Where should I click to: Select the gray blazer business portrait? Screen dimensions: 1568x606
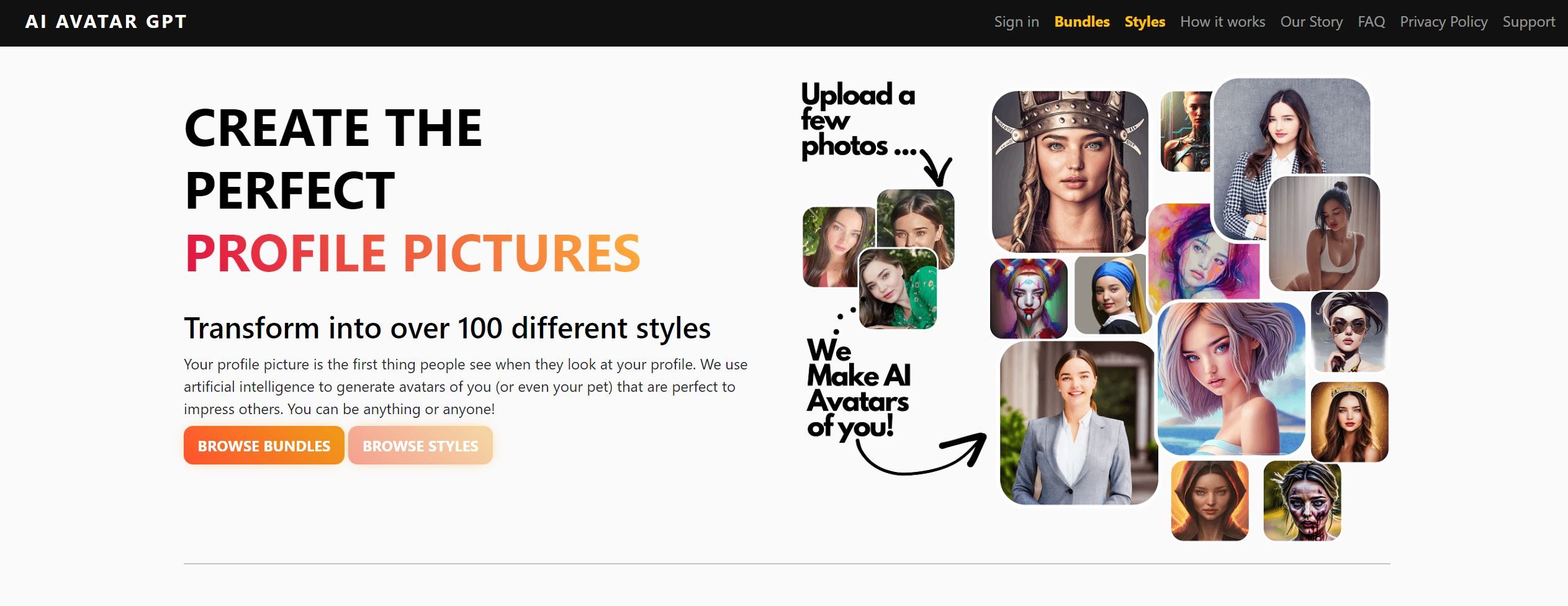1078,423
